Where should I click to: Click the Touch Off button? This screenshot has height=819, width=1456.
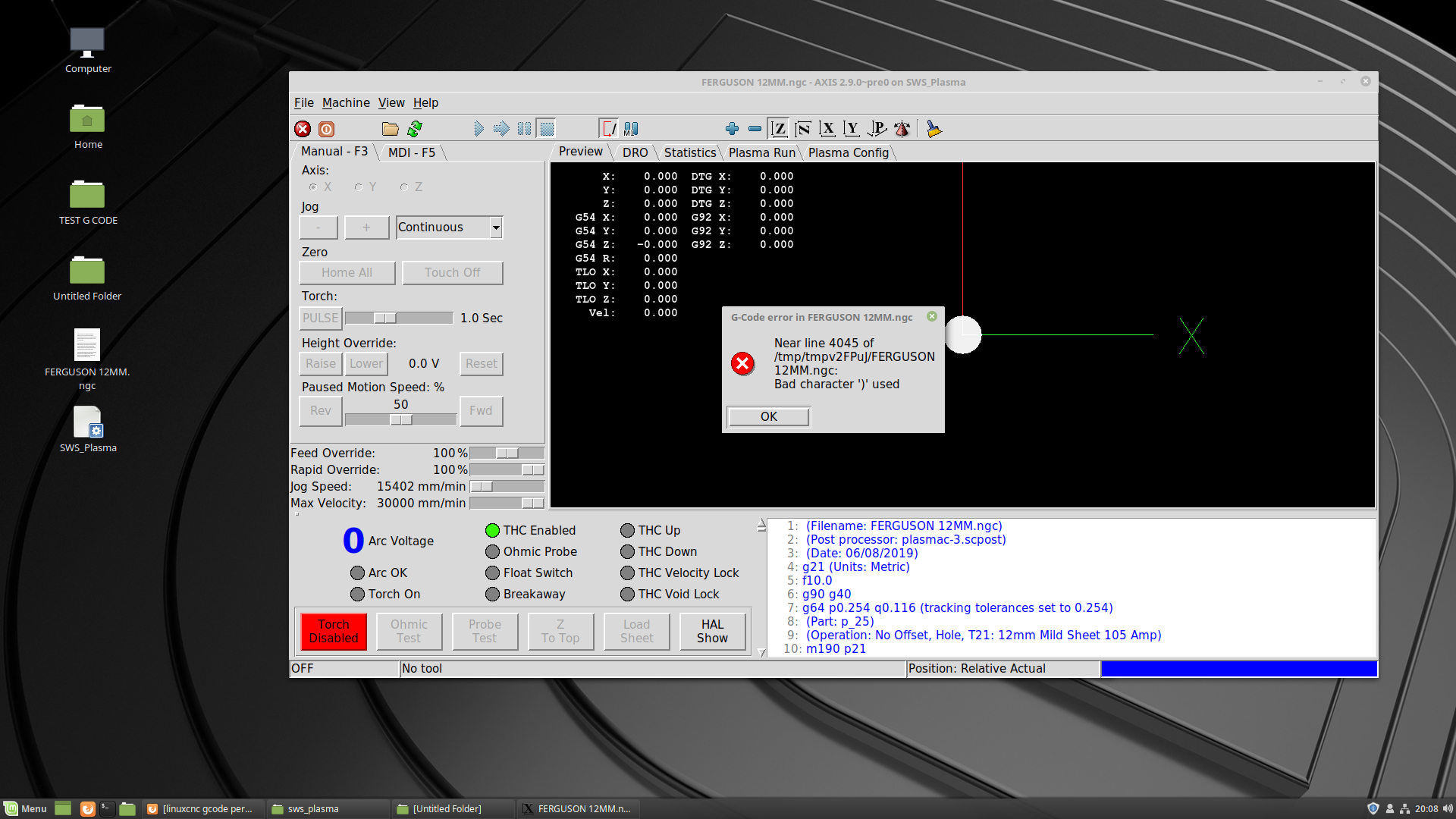(452, 273)
